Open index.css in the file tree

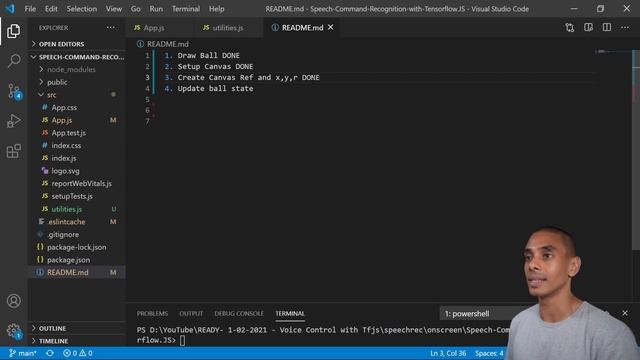pos(66,145)
